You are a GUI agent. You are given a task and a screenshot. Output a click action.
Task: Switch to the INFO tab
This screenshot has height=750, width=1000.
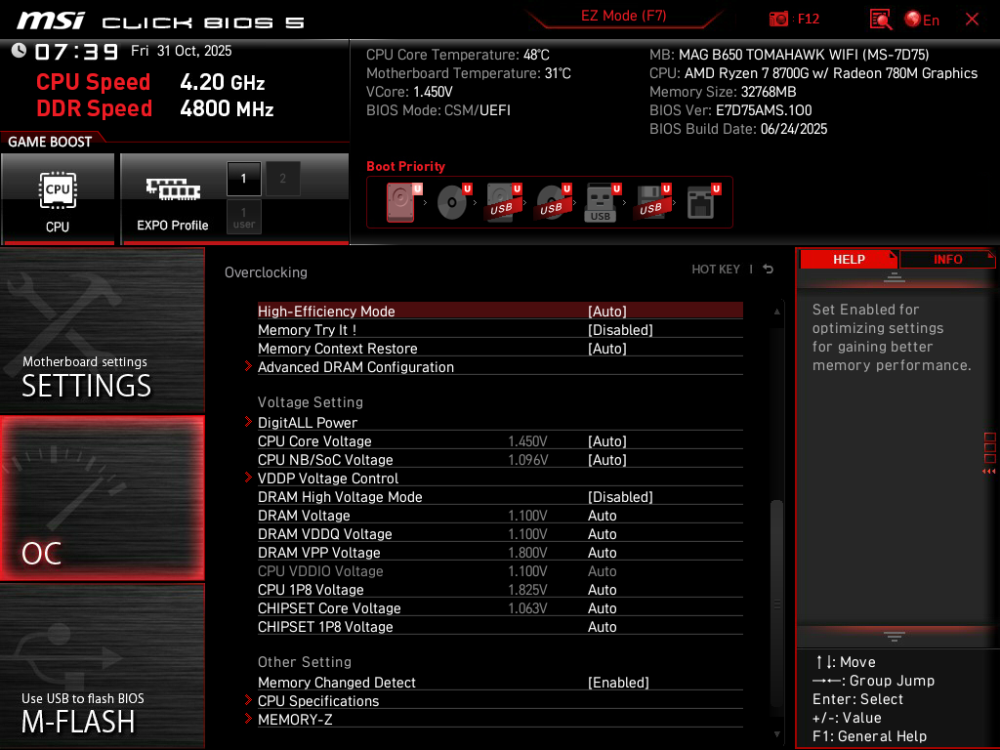coord(945,259)
